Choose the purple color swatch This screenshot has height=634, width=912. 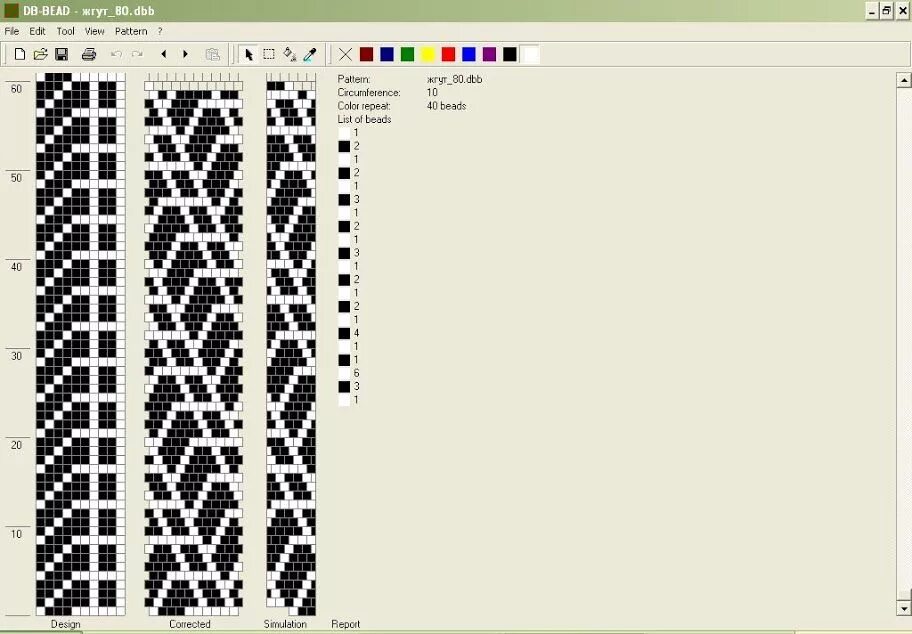click(489, 55)
